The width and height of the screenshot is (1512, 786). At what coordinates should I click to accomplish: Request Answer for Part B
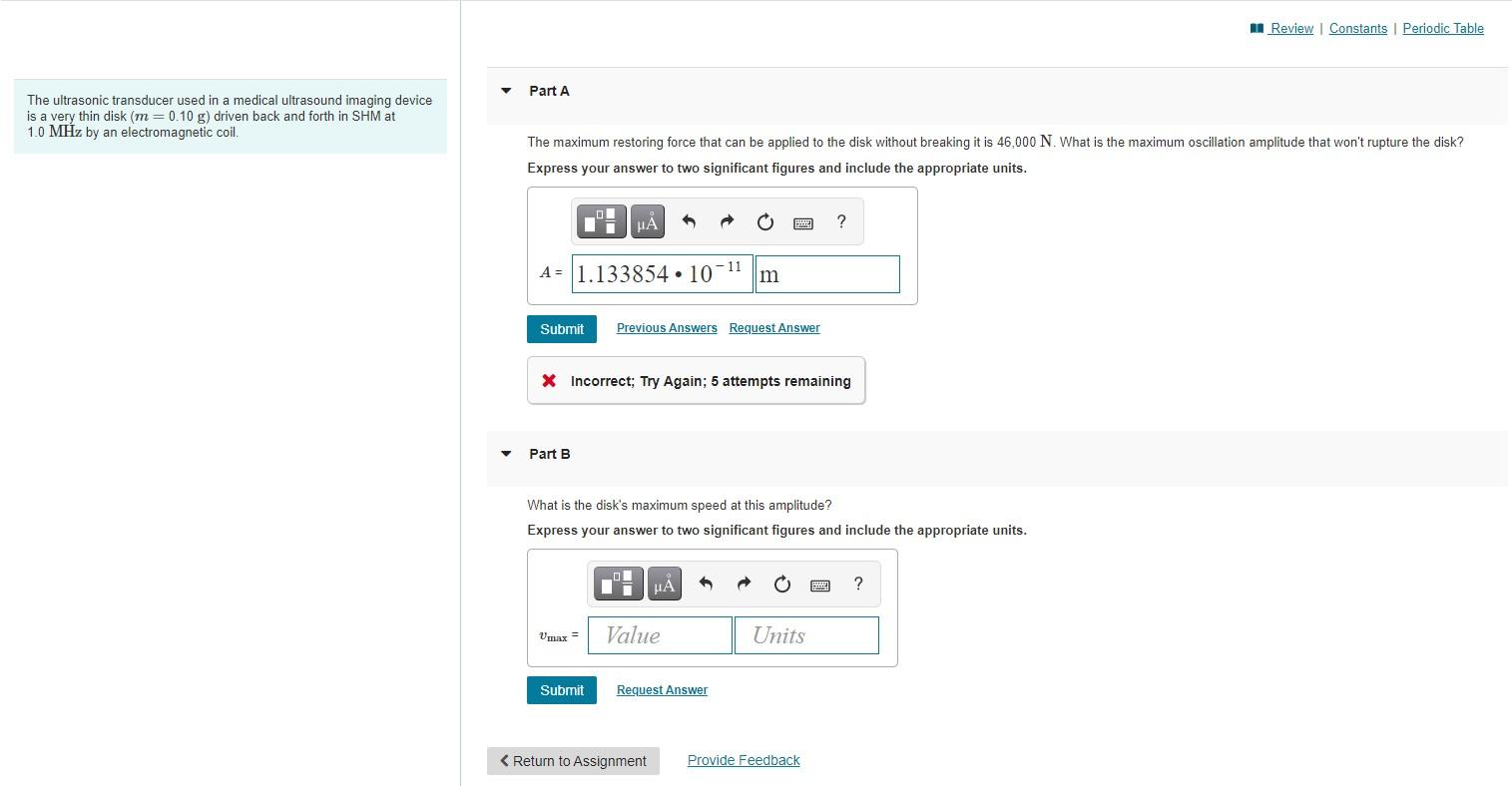pos(661,689)
